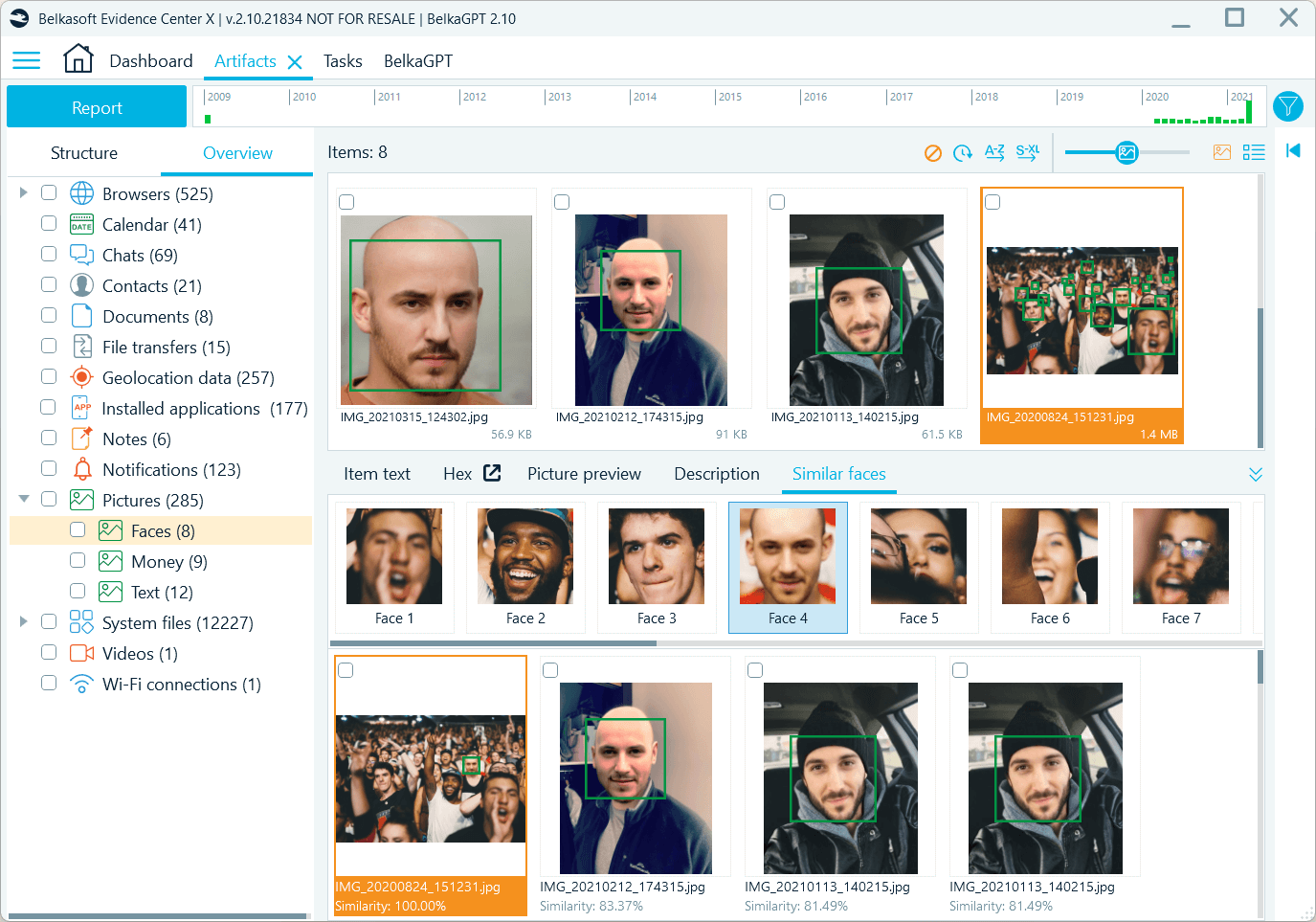Open the hamburger main menu
Screen dimensions: 1316x922
click(x=26, y=61)
